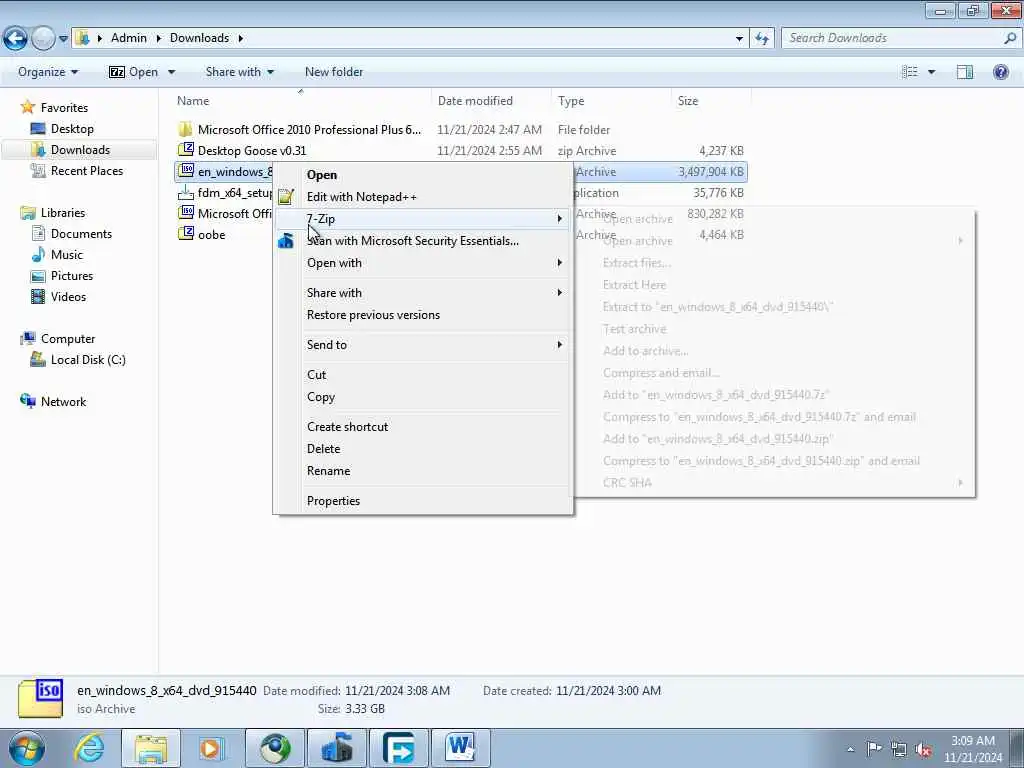Sort by the Type column header

[x=611, y=101]
